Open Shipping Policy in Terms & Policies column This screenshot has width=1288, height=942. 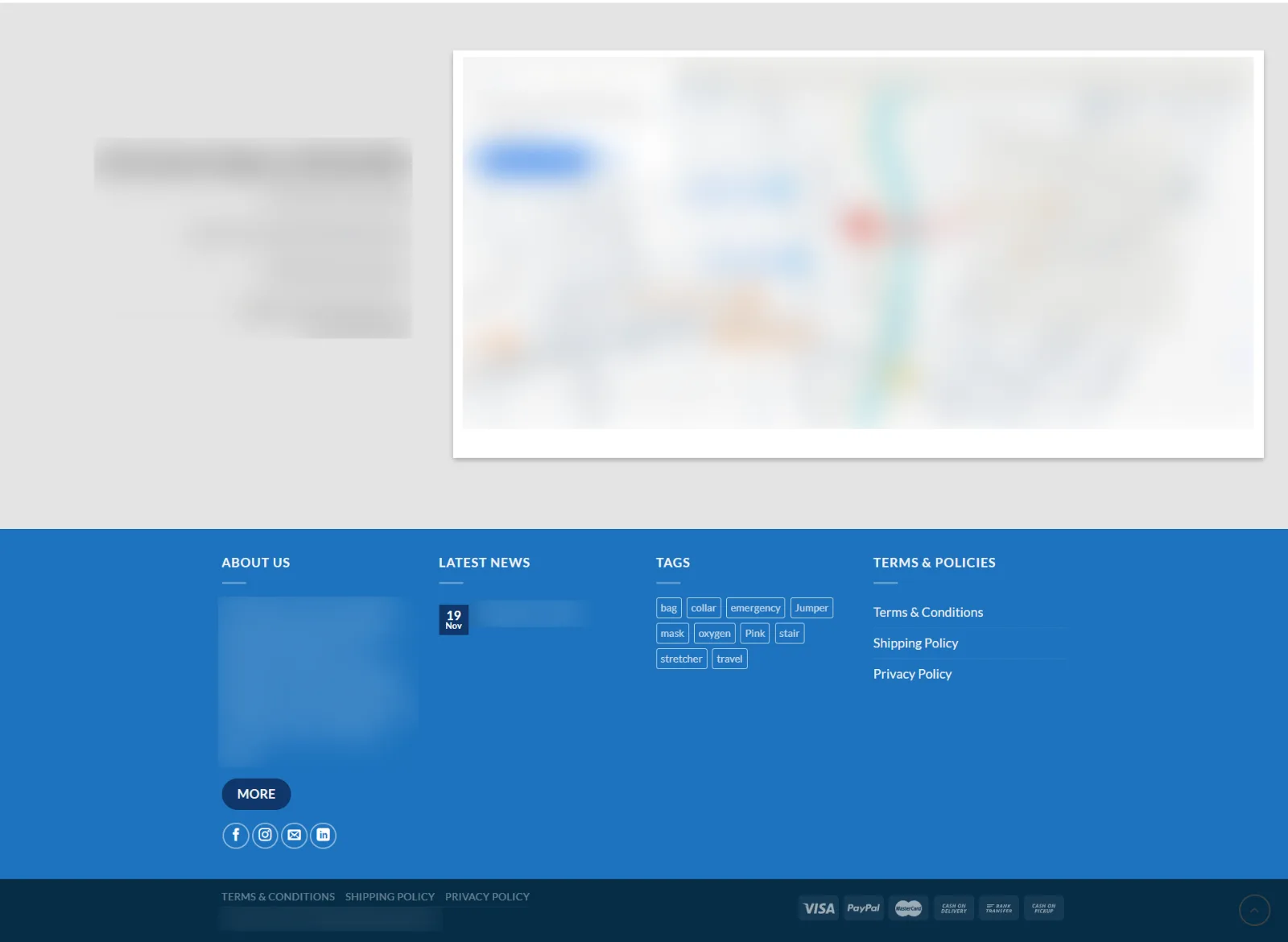pos(916,643)
